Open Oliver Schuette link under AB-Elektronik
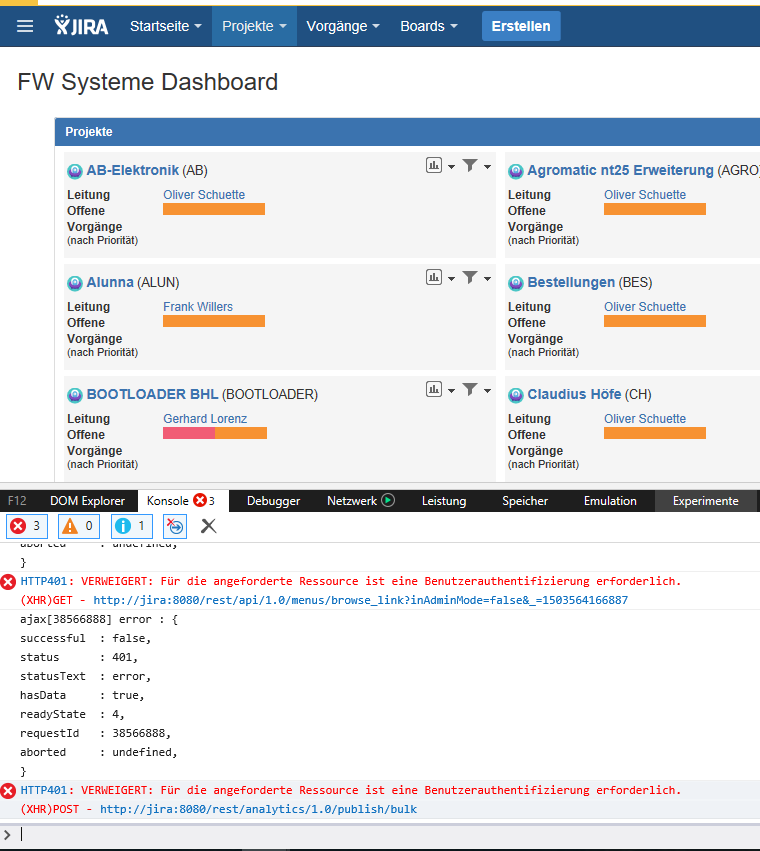The width and height of the screenshot is (760, 851). (x=204, y=195)
